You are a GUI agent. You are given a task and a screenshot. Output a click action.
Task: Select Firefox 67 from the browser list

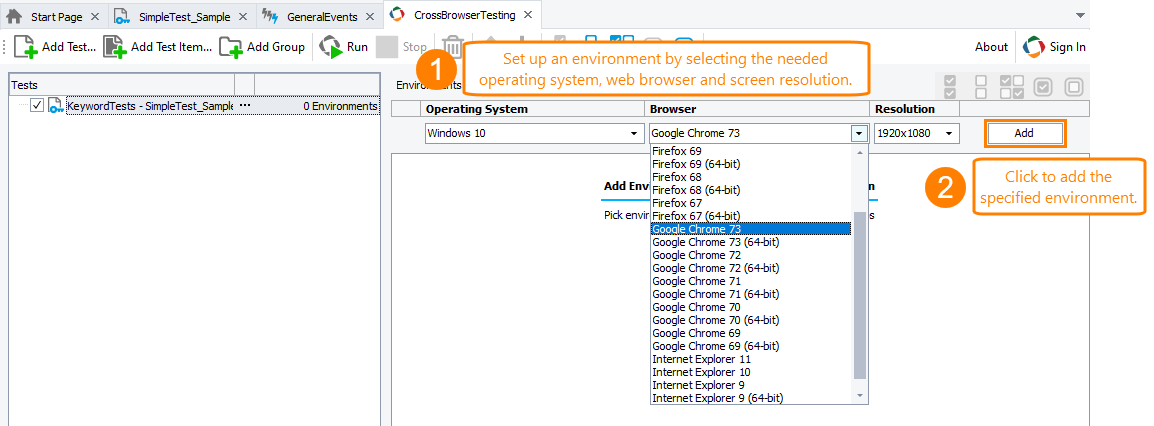751,203
